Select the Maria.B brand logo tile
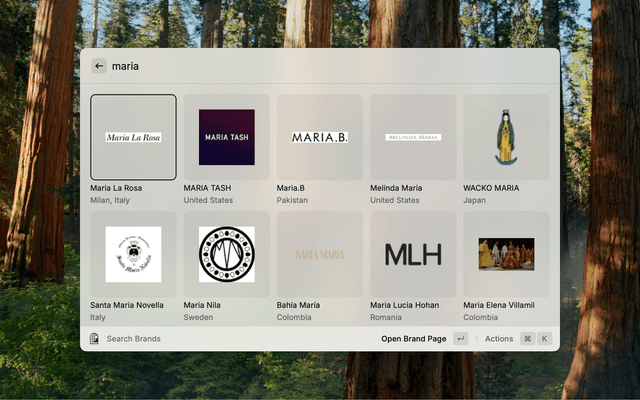The width and height of the screenshot is (640, 400). (320, 137)
